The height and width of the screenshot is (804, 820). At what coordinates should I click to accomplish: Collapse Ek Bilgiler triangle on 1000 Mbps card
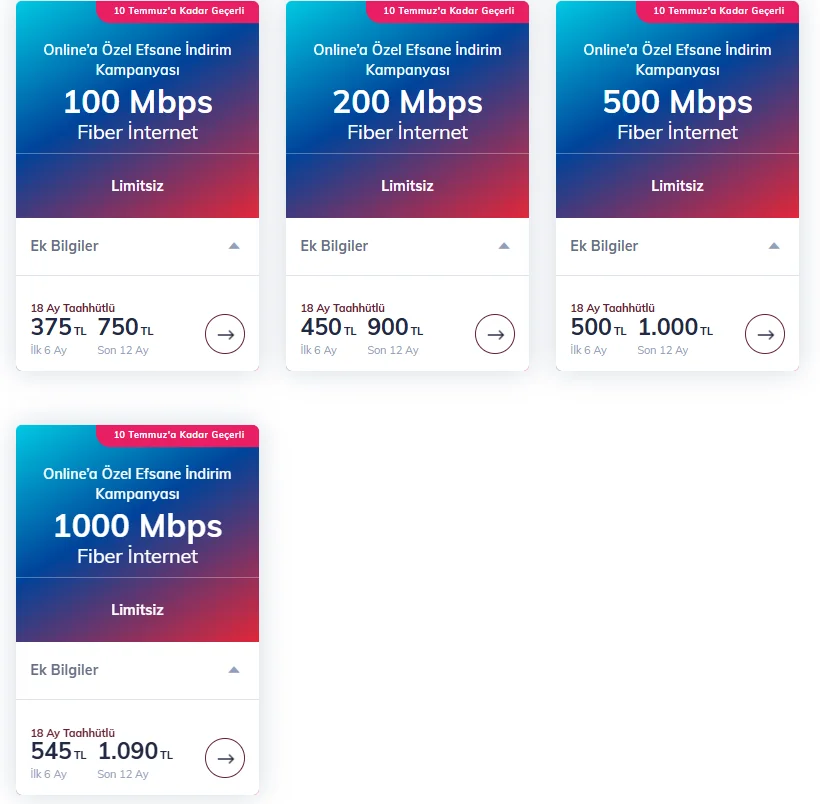(x=234, y=670)
